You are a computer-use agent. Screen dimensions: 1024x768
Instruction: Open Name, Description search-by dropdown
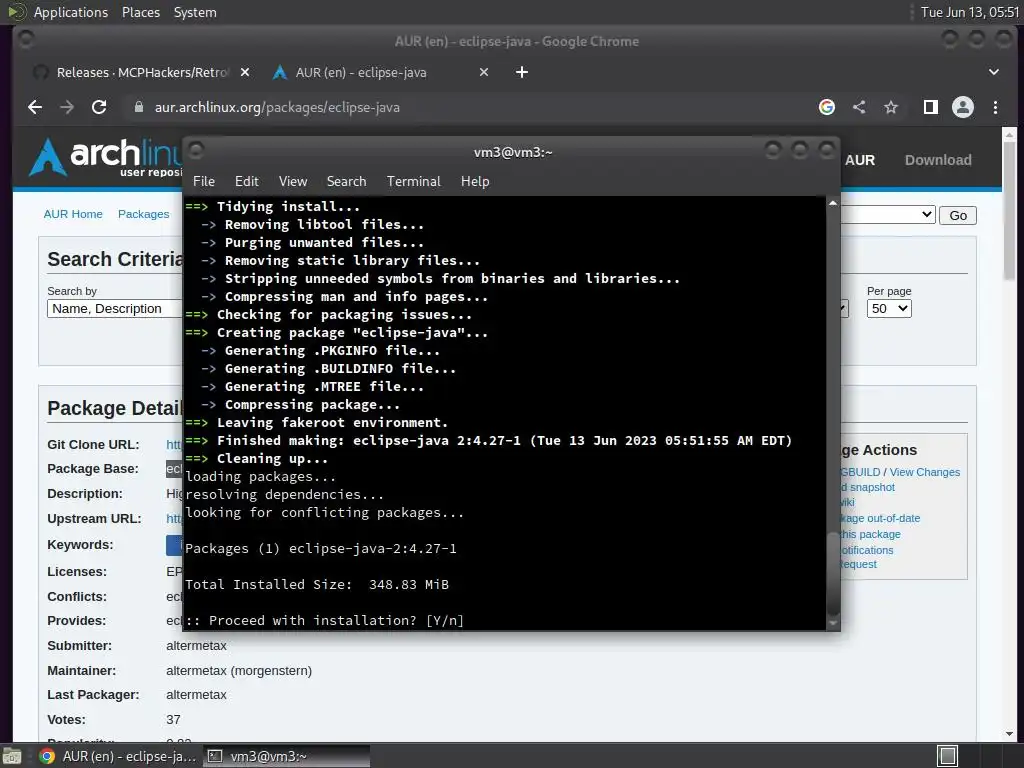click(x=114, y=308)
